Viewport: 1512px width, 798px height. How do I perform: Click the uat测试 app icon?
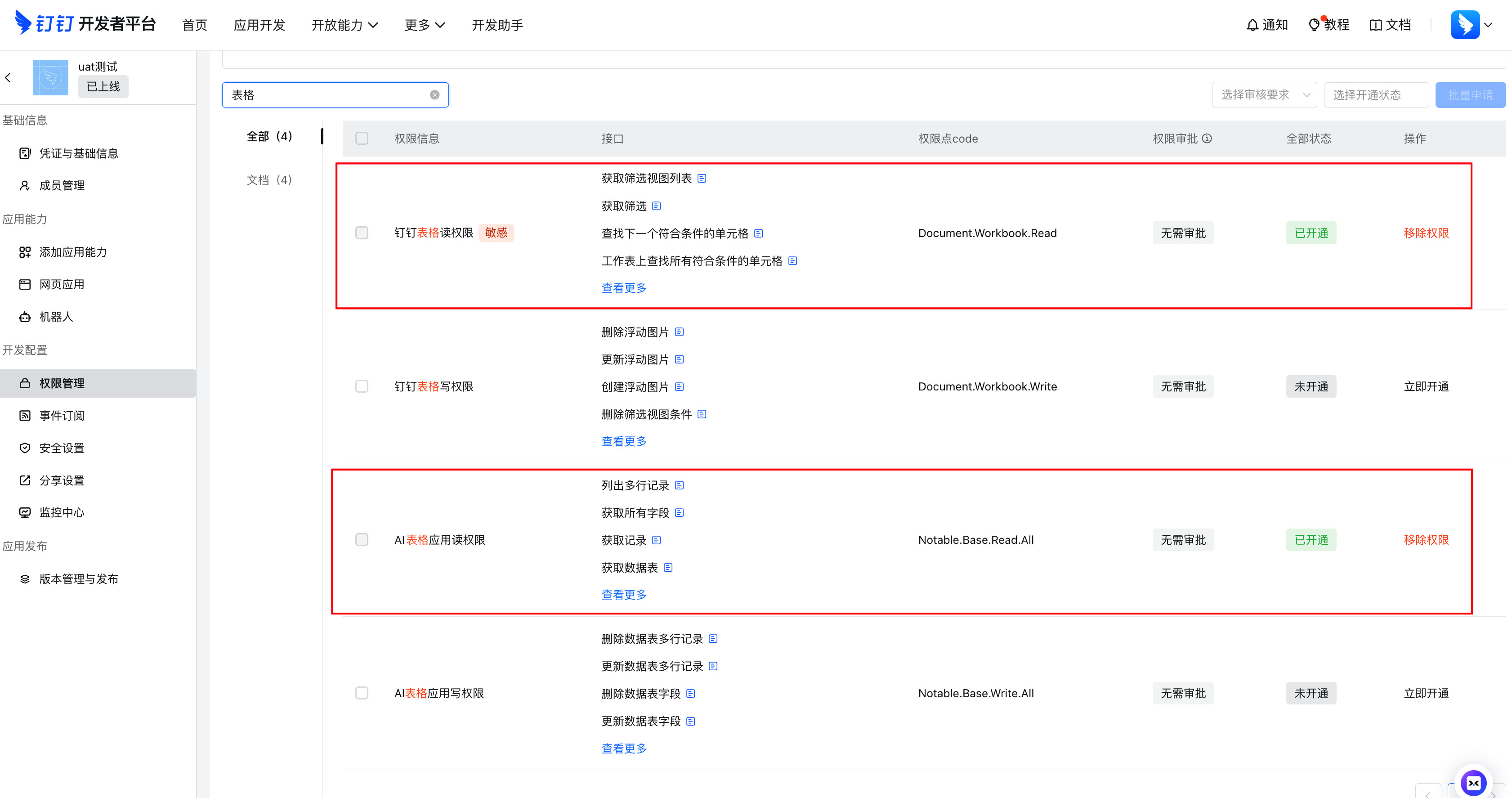point(50,77)
